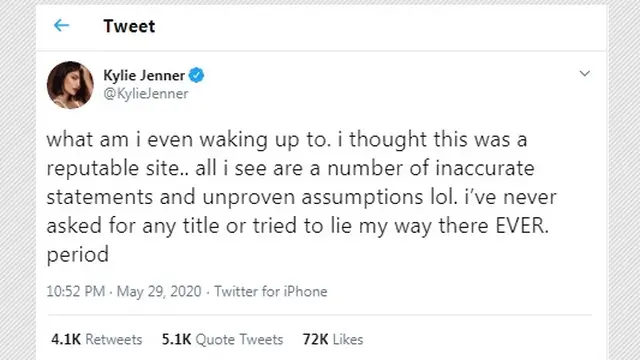Screen dimensions: 640x360
Task: Show the 72K Likes list
Action: tap(333, 339)
